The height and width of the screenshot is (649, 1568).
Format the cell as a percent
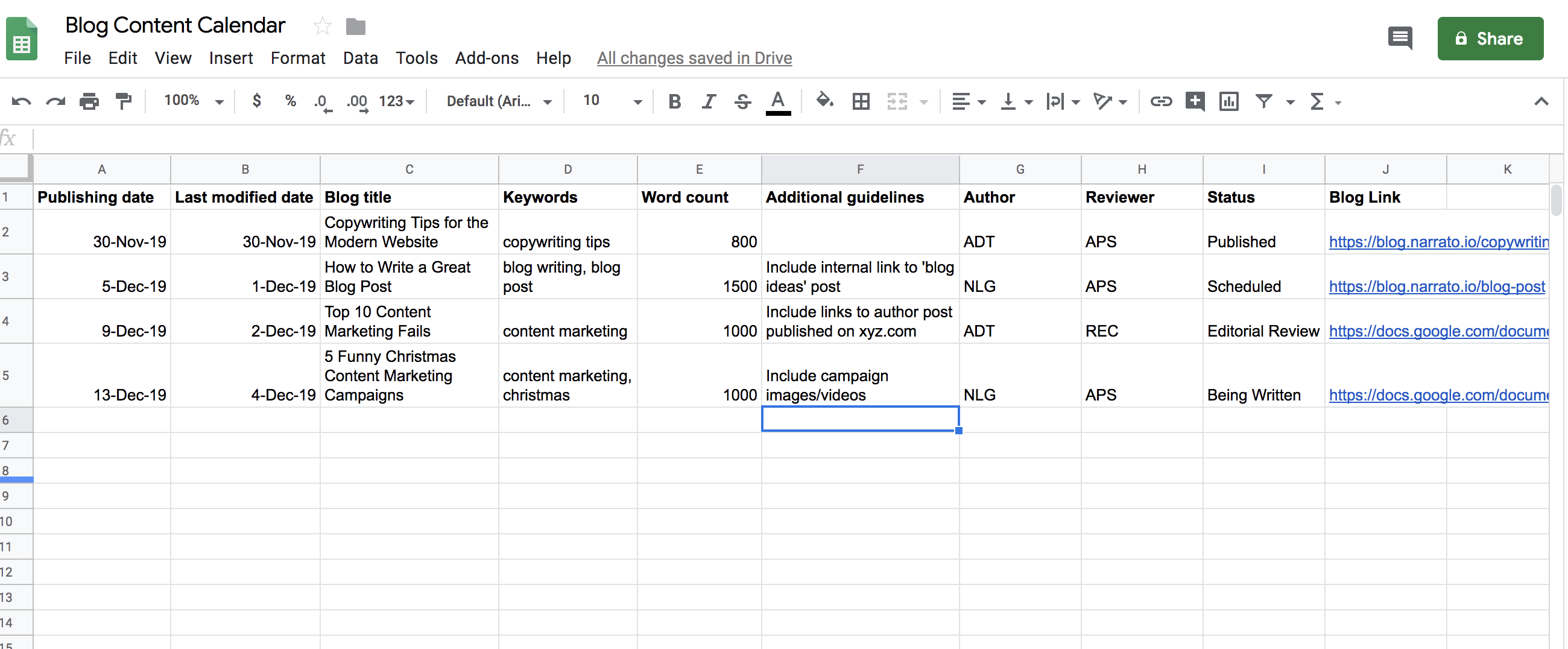click(290, 101)
